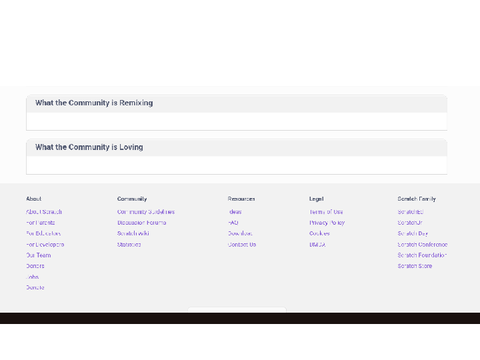Open the For Educators link
480x360 pixels.
[43, 233]
